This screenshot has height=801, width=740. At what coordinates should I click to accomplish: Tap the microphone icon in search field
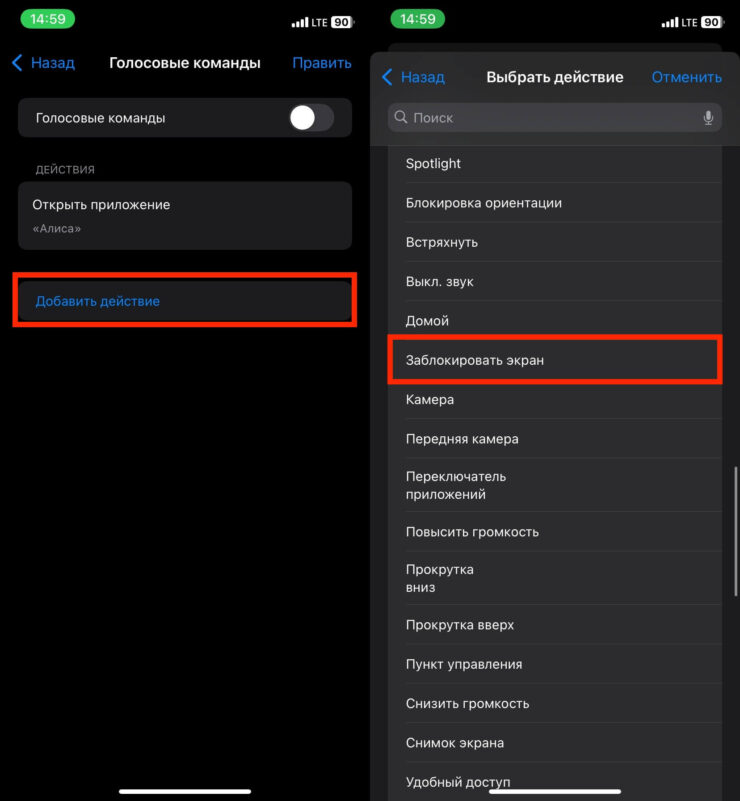708,118
